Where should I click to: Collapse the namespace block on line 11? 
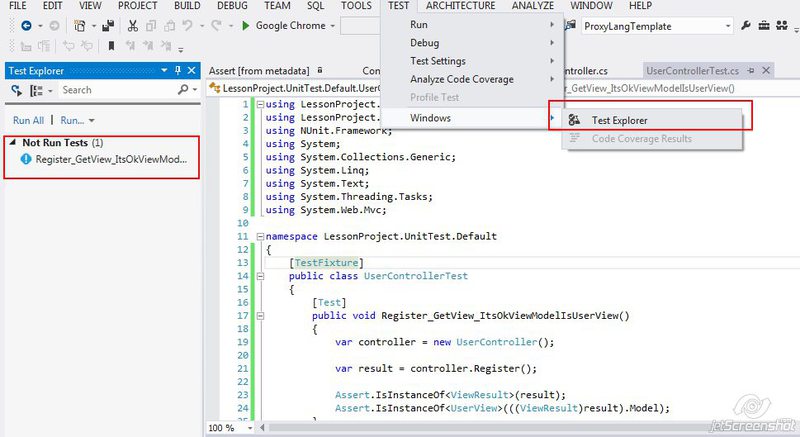(260, 237)
